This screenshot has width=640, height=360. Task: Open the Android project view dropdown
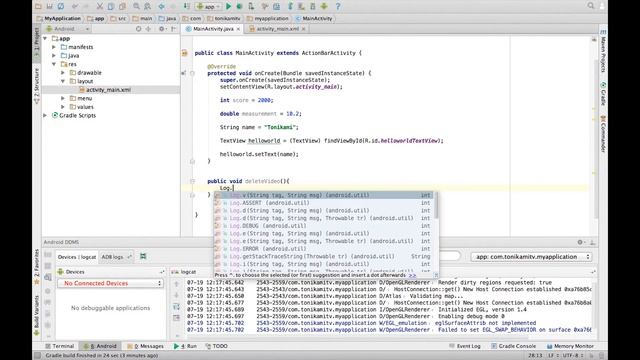pyautogui.click(x=67, y=29)
